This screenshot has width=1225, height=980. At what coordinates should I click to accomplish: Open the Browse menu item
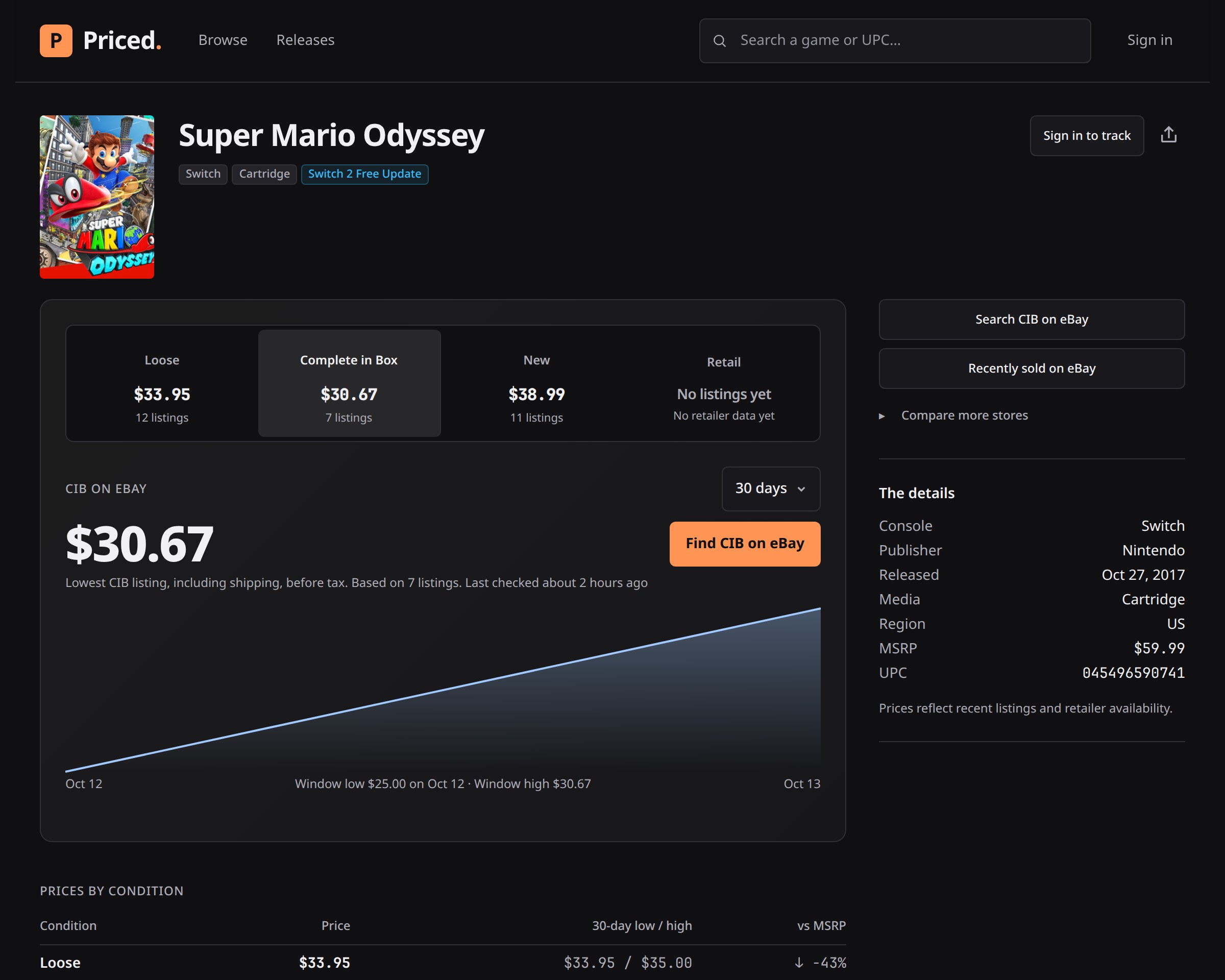click(x=223, y=40)
